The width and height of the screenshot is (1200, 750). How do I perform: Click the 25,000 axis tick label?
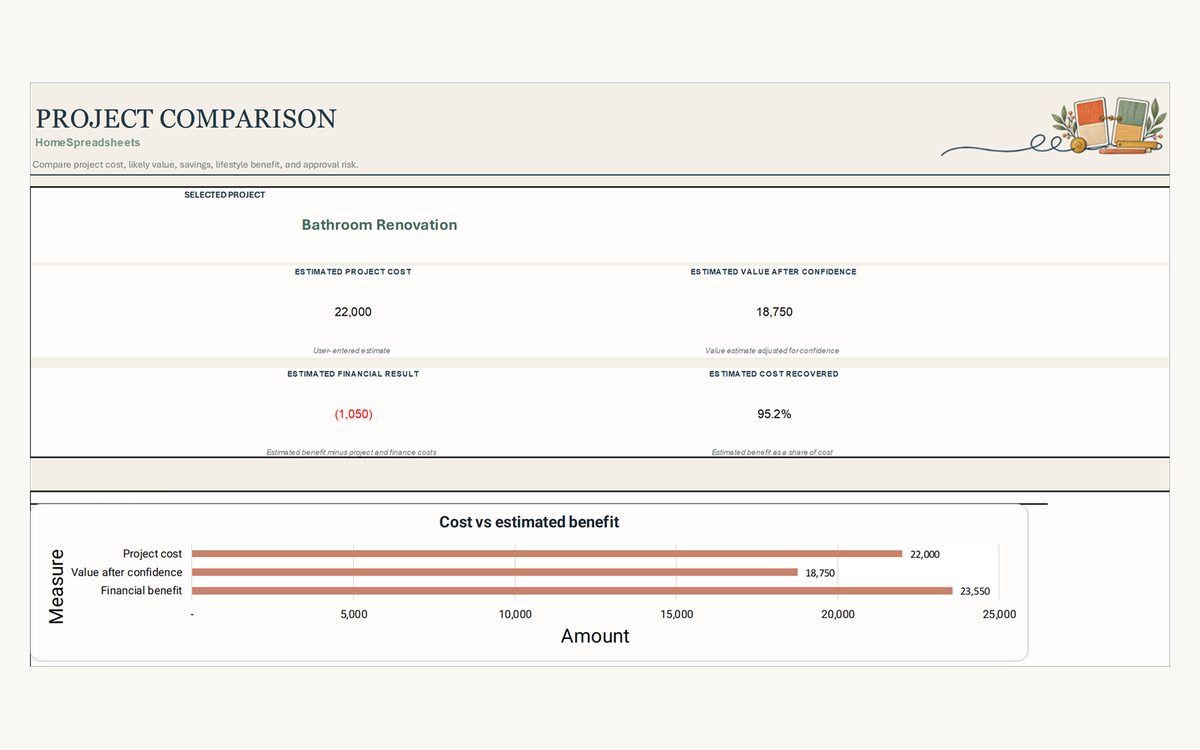[x=999, y=615]
